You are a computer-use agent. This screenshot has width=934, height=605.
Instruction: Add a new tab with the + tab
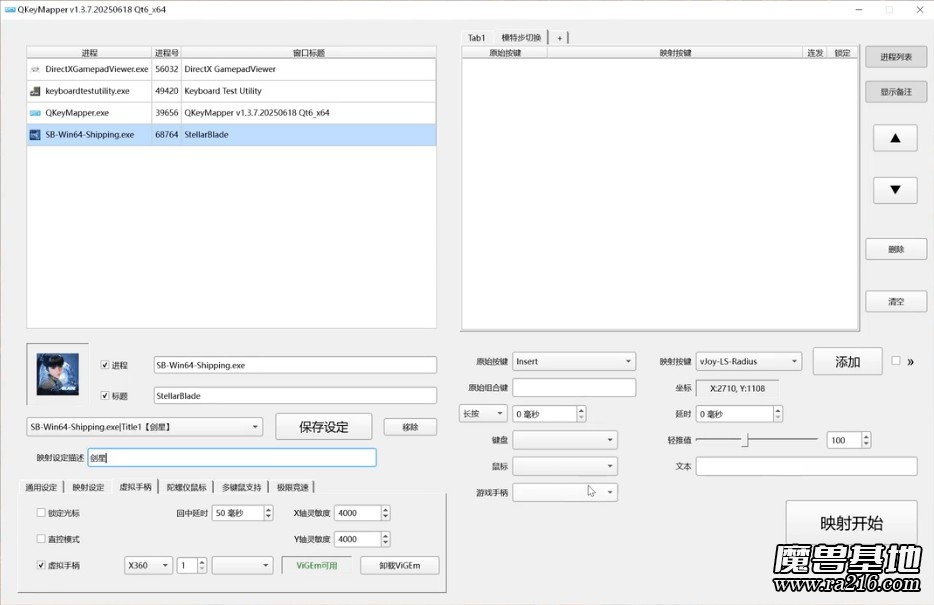[560, 38]
